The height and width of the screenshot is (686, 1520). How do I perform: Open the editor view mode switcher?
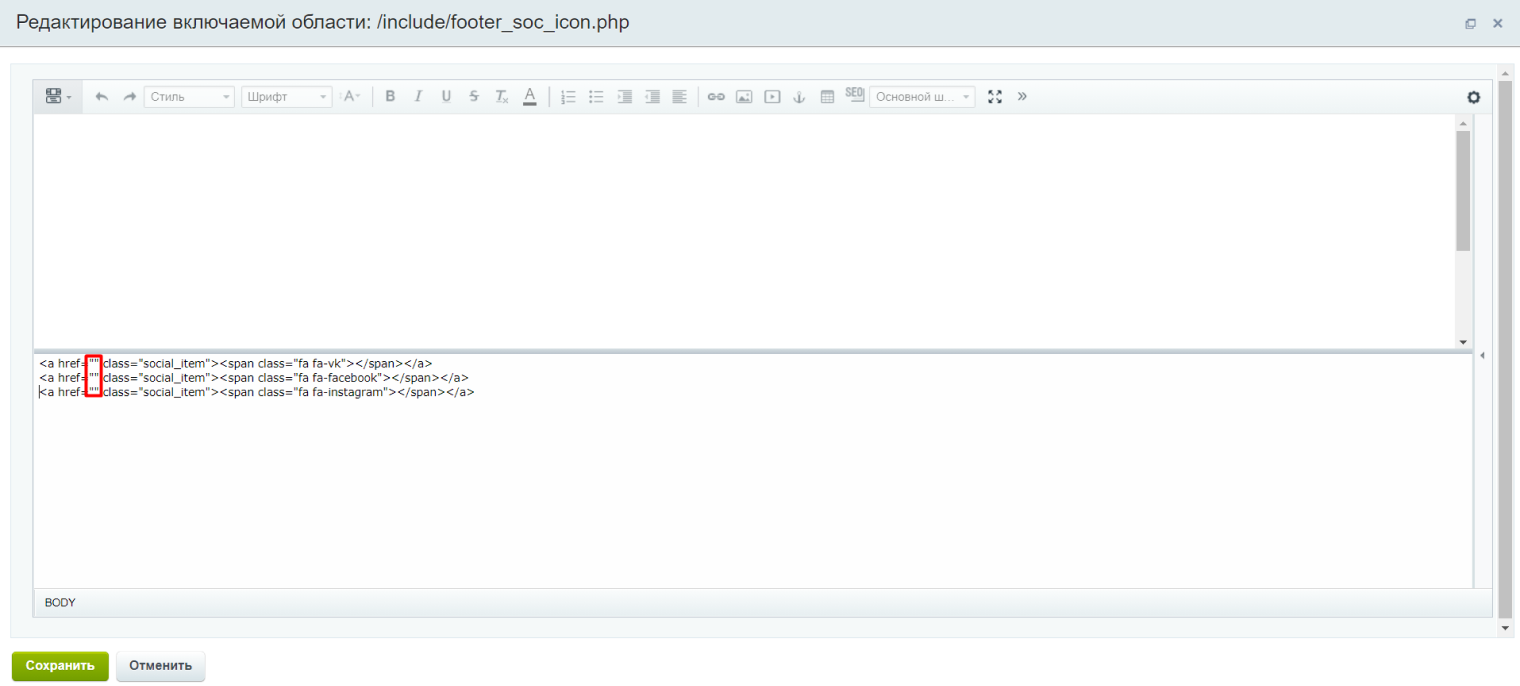57,97
